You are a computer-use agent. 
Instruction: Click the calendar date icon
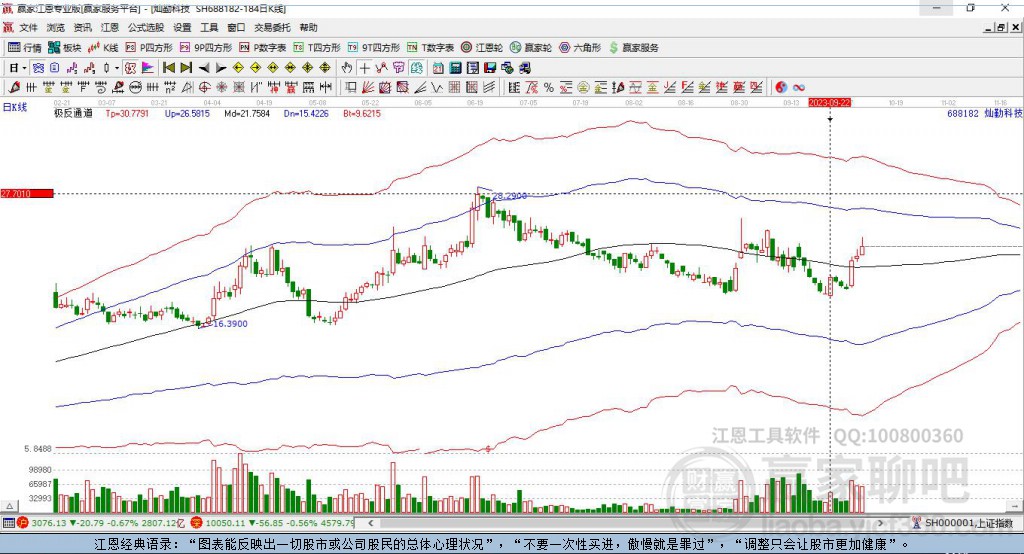coord(438,68)
